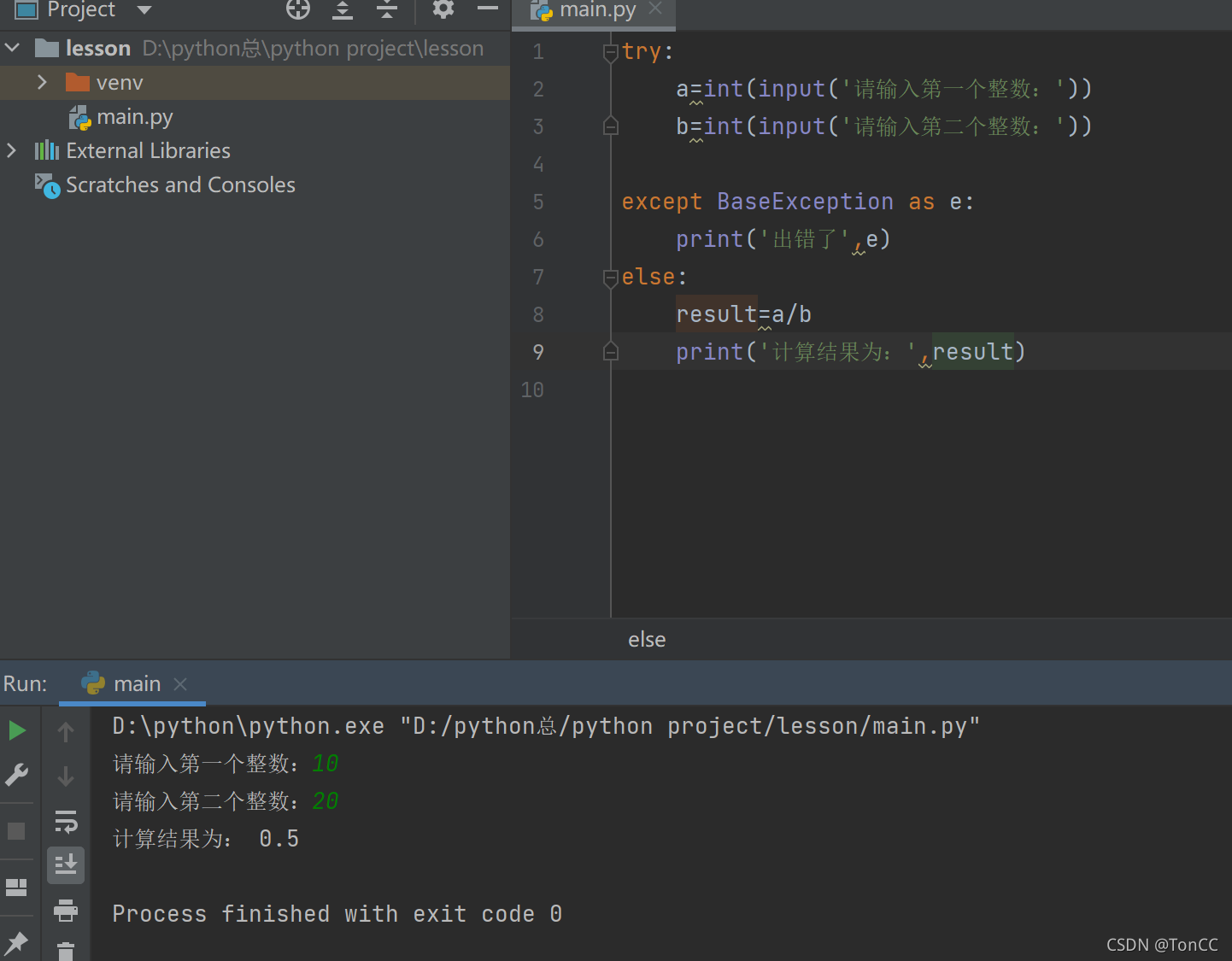Rerun main with the green play icon

click(x=17, y=730)
